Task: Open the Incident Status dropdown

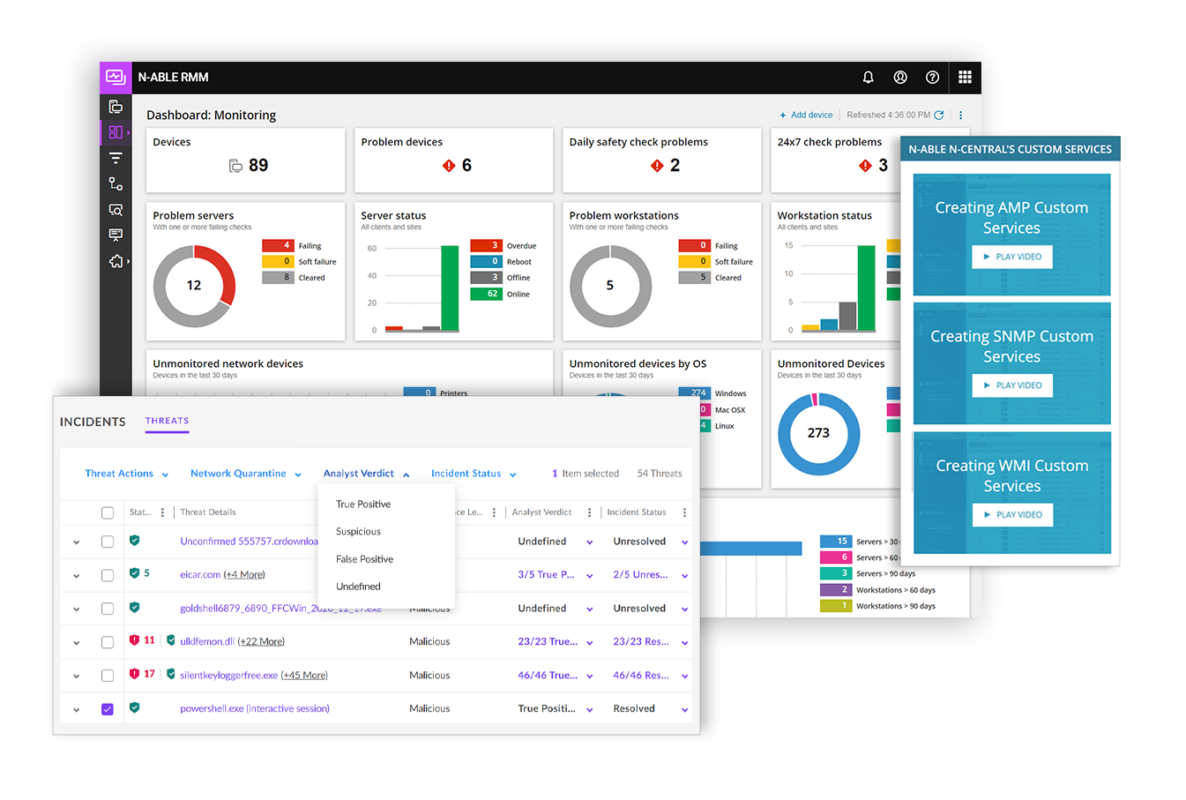Action: click(473, 473)
